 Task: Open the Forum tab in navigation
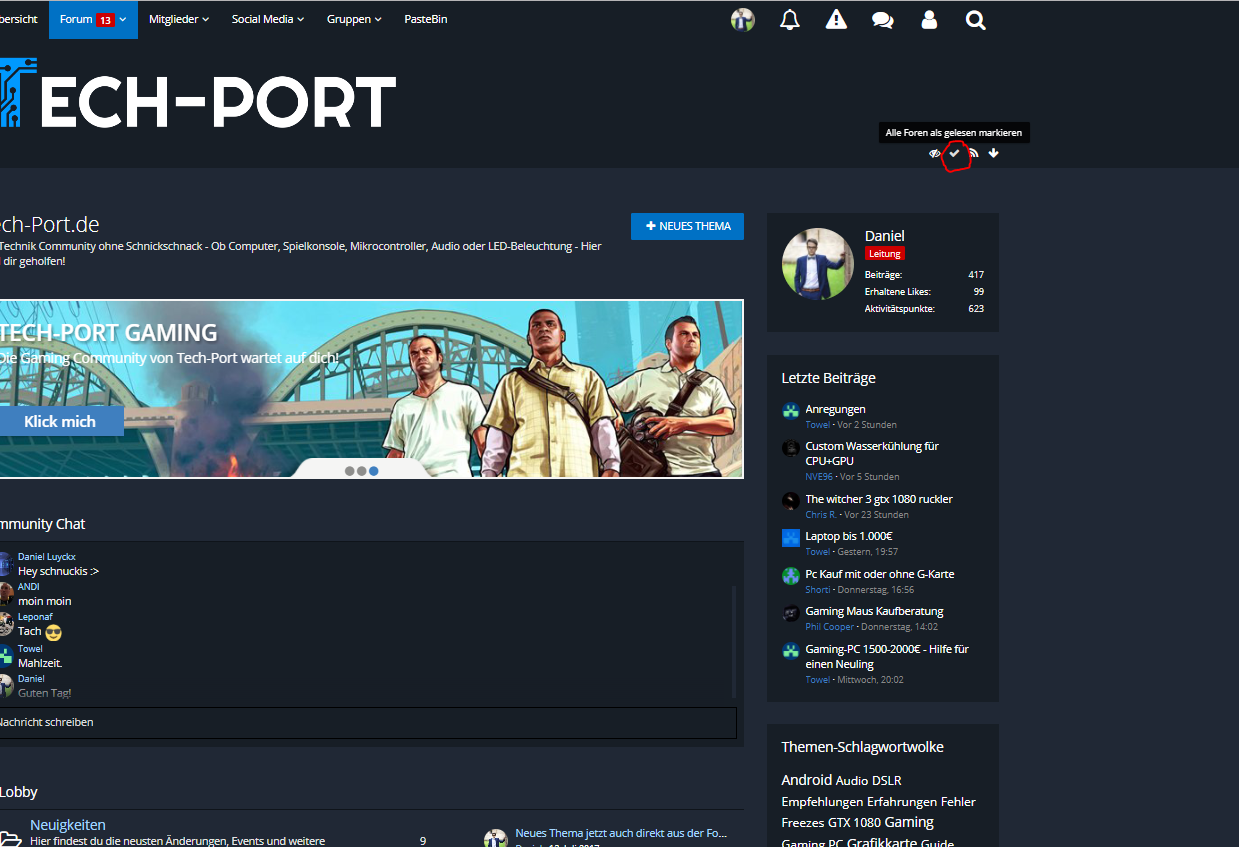tap(92, 19)
